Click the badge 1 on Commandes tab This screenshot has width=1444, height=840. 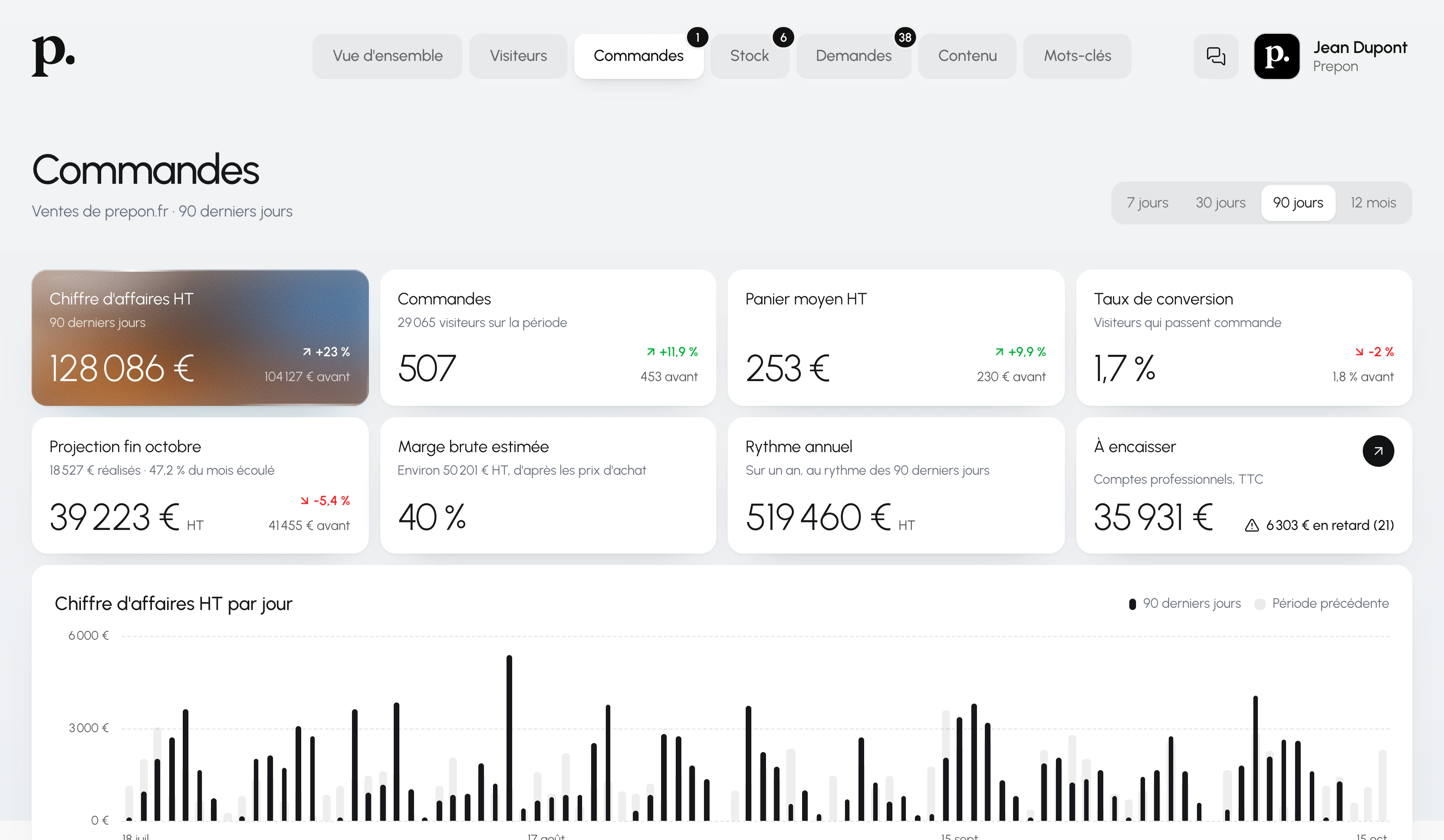(x=697, y=37)
